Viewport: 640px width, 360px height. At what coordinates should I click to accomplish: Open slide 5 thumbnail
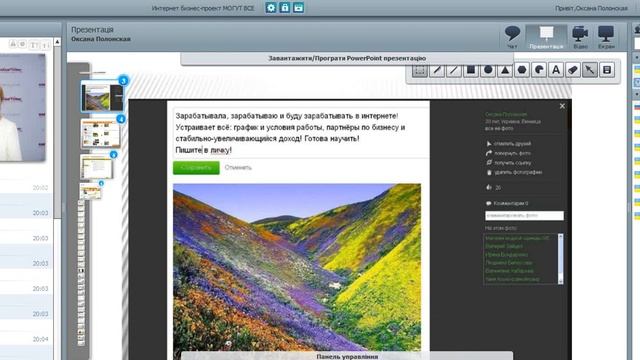[96, 167]
